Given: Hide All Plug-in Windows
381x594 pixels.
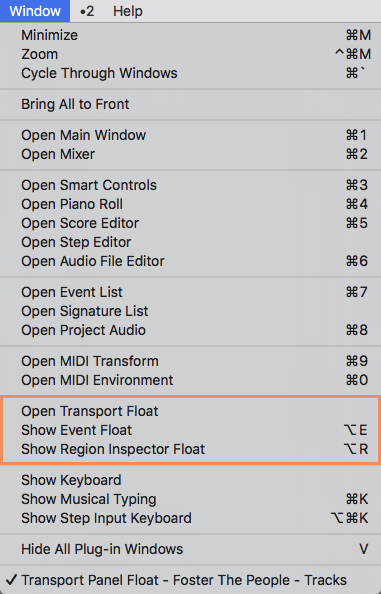Looking at the screenshot, I should point(190,549).
